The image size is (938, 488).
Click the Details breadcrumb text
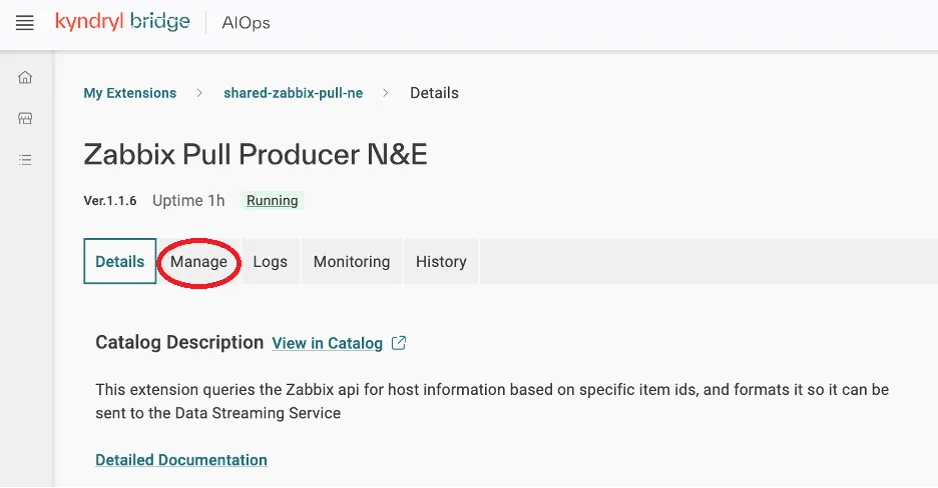click(x=434, y=93)
